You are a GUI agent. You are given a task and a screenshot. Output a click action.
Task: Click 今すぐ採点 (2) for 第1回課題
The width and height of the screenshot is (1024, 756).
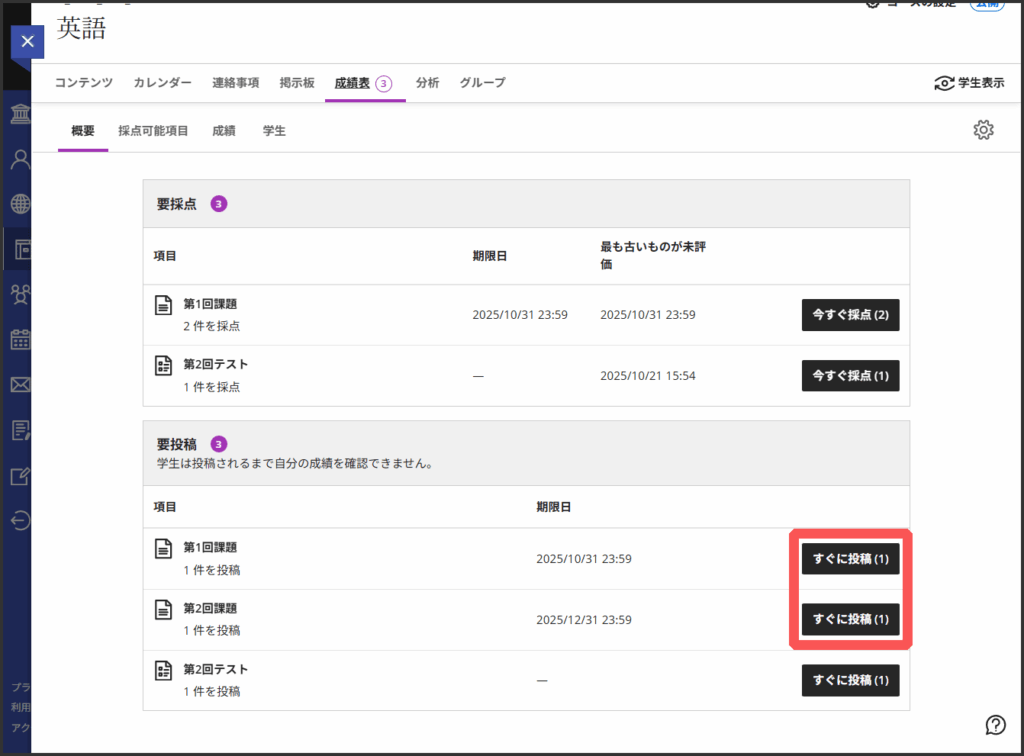pos(850,315)
